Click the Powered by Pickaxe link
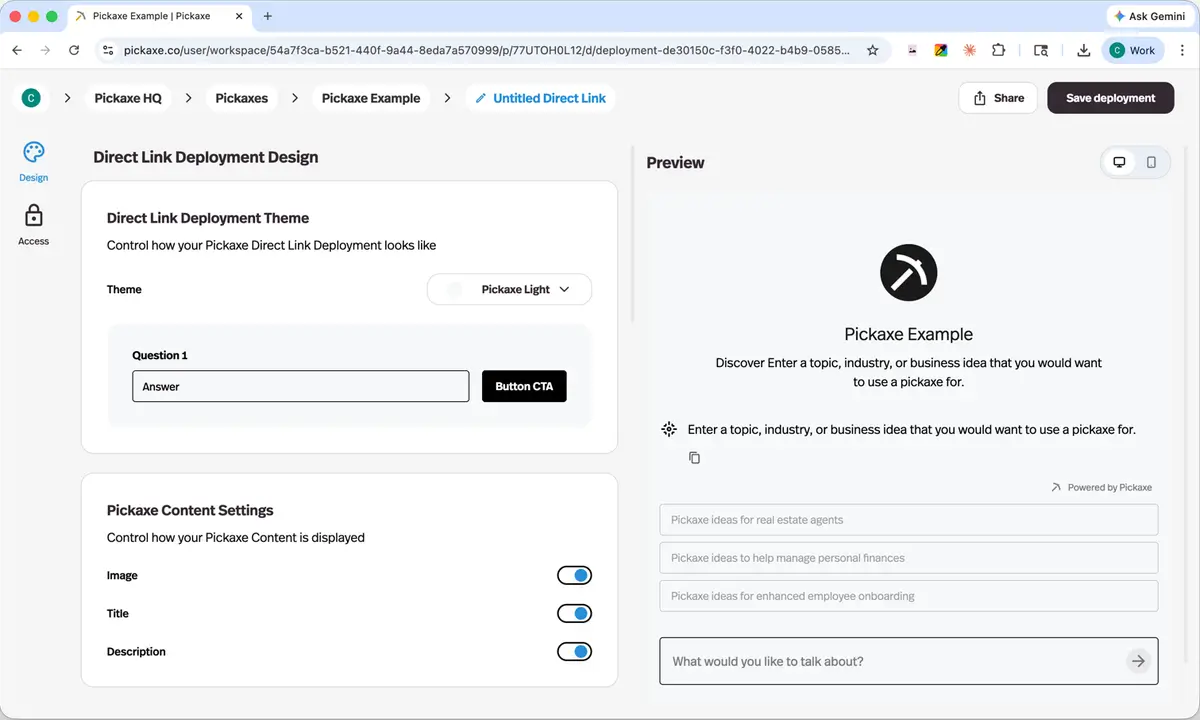This screenshot has width=1200, height=720. 1102,488
